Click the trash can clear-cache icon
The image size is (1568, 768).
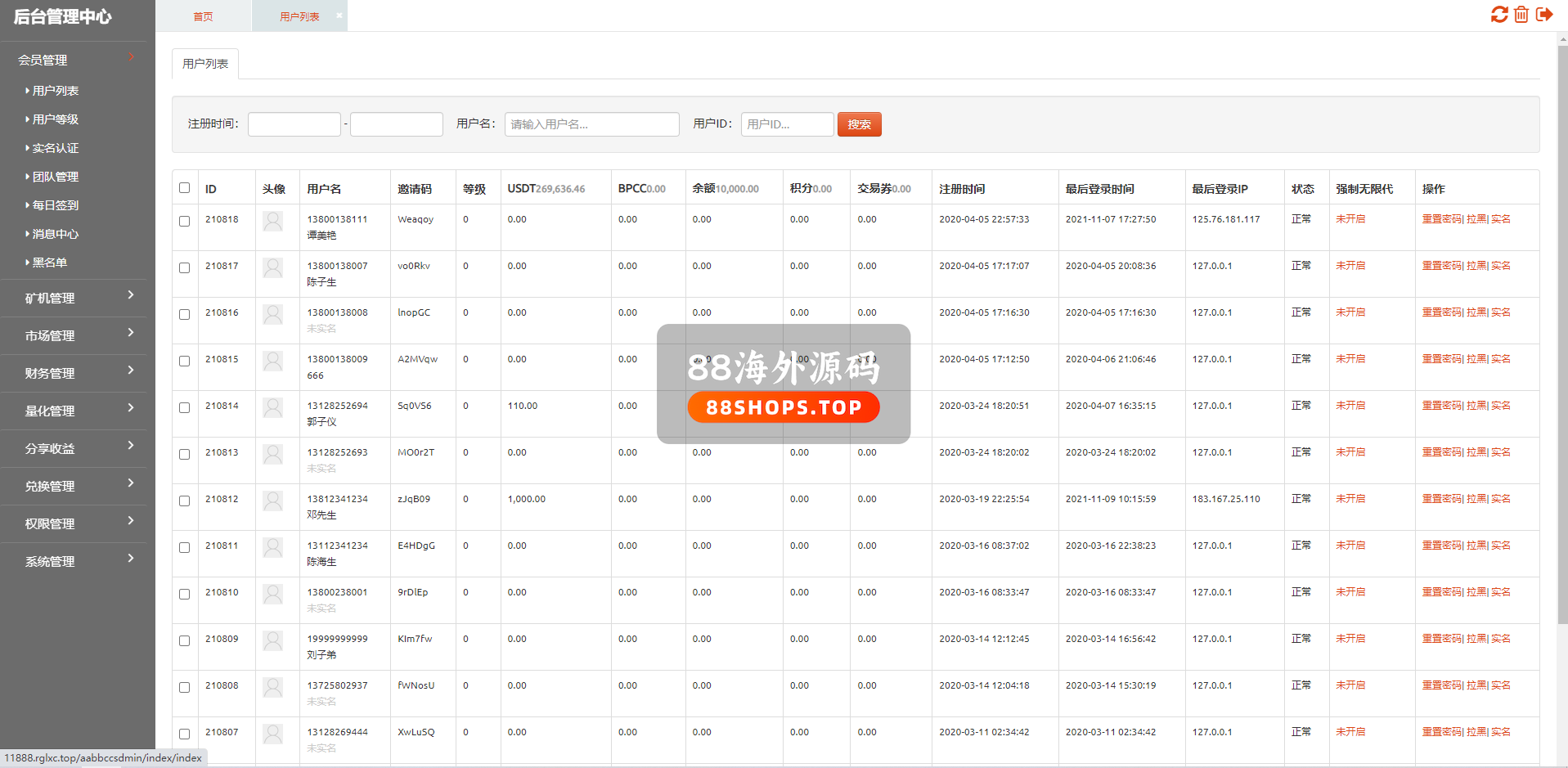pyautogui.click(x=1521, y=15)
